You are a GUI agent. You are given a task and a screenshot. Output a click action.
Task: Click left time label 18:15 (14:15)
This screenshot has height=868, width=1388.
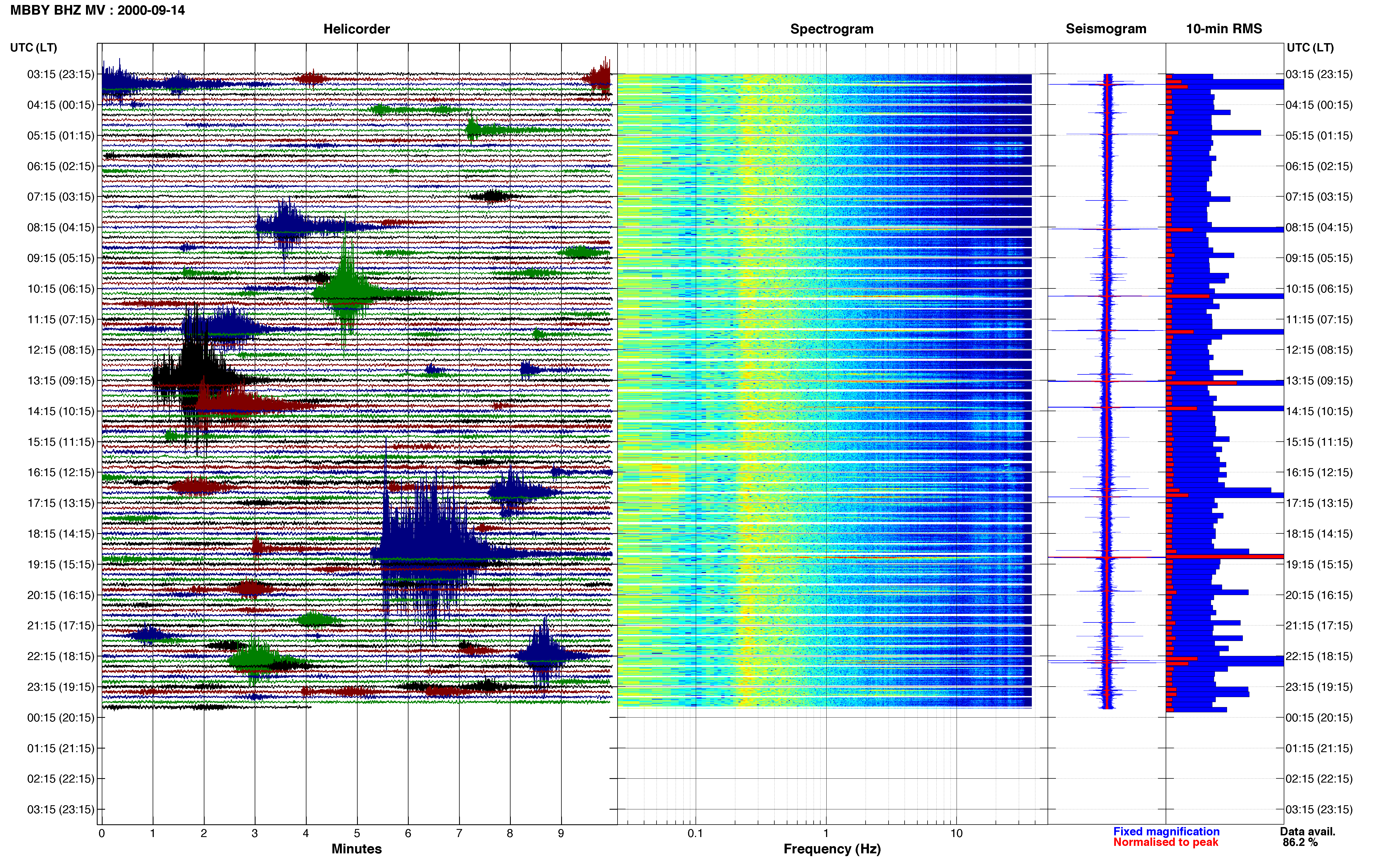[x=60, y=533]
